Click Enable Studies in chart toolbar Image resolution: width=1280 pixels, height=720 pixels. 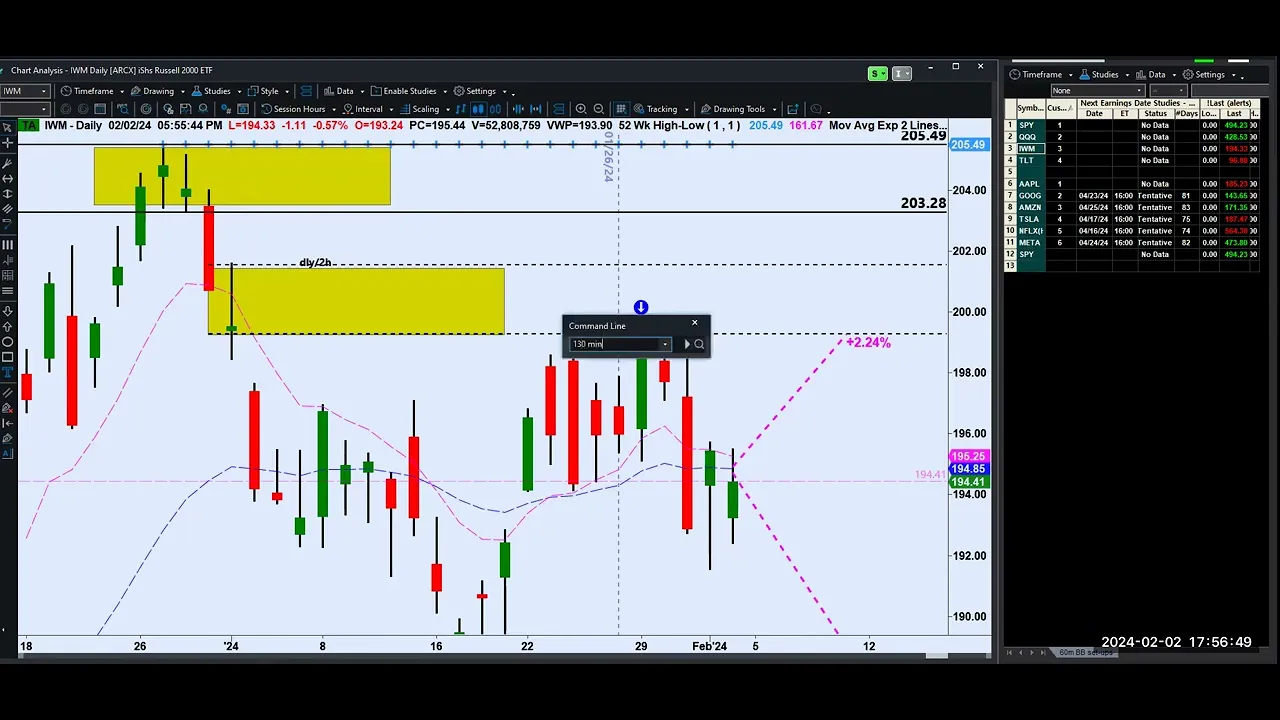tap(410, 91)
